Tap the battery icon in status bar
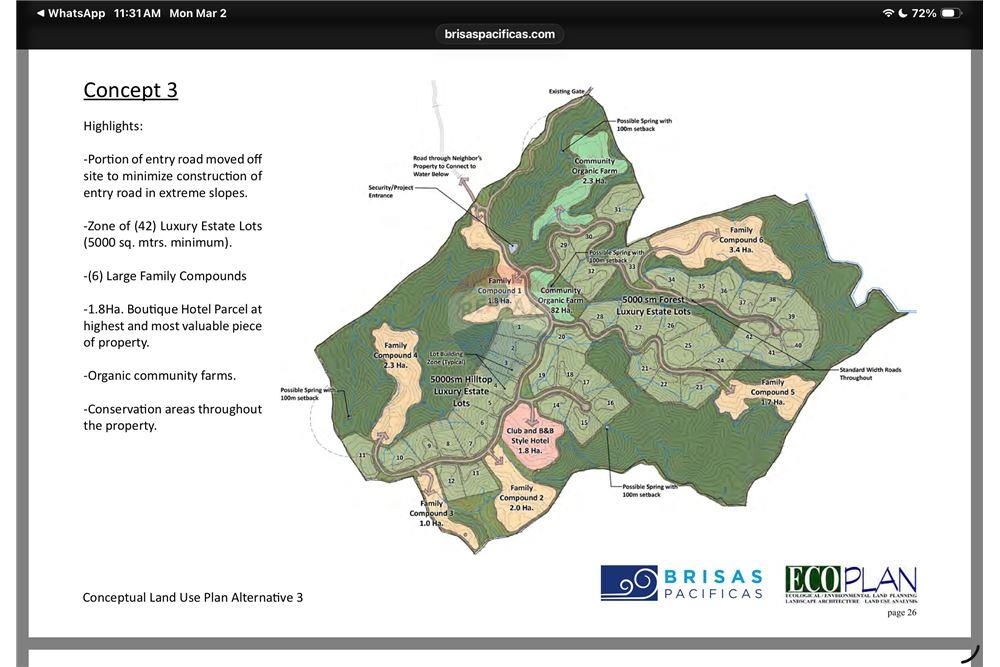 (951, 13)
